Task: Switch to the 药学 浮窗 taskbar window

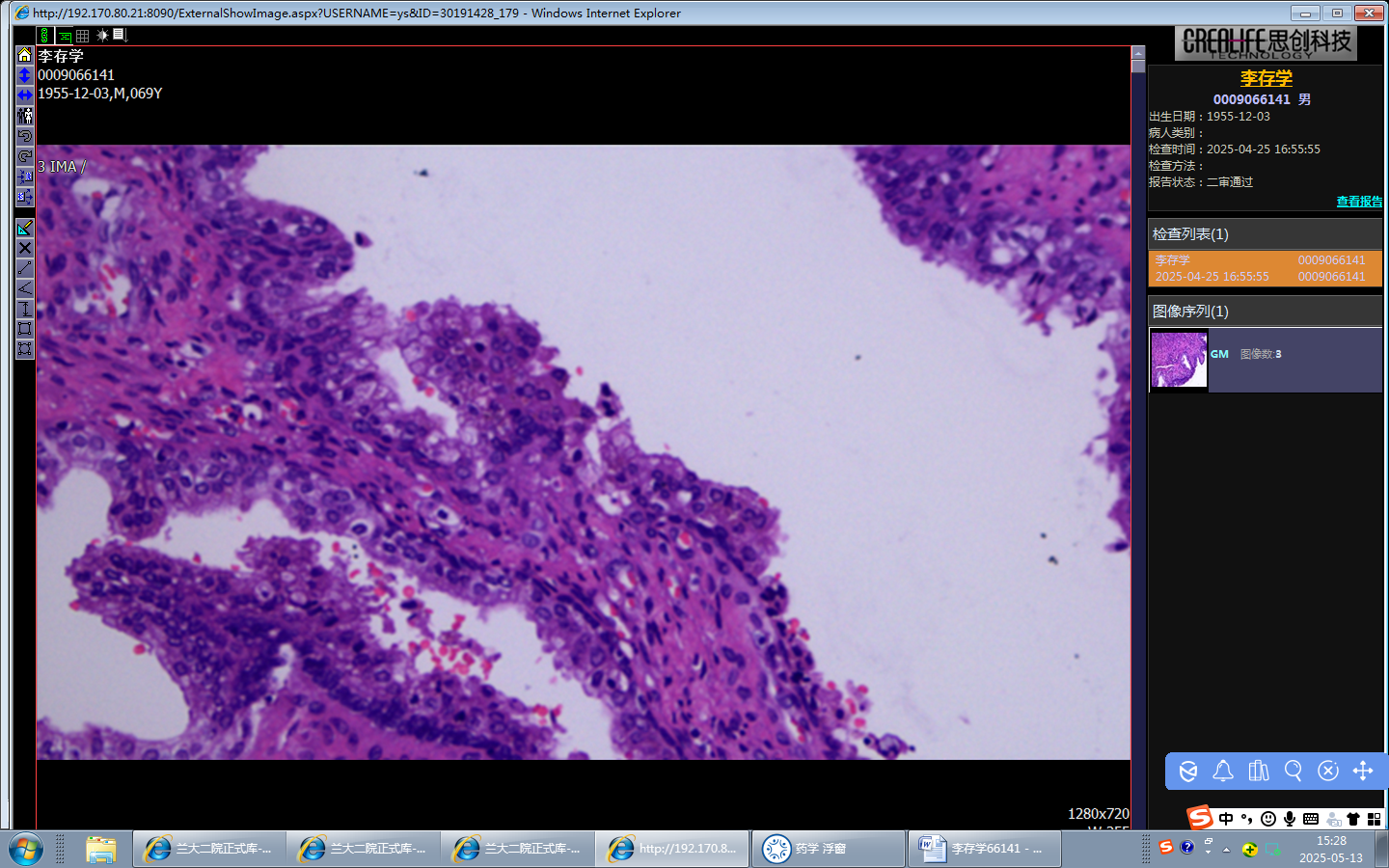Action: pyautogui.click(x=829, y=849)
